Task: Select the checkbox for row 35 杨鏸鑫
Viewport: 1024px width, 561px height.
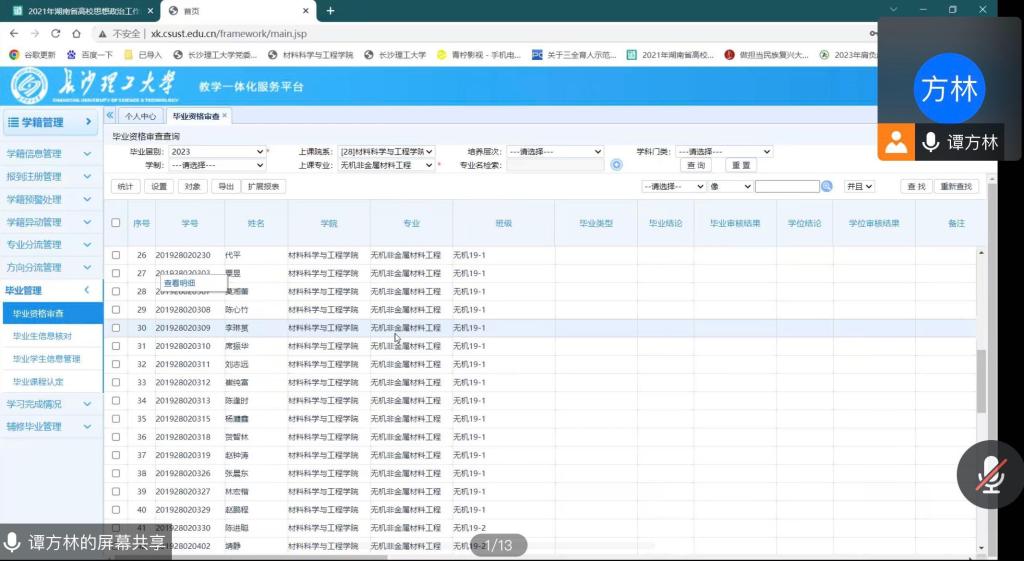Action: (116, 419)
